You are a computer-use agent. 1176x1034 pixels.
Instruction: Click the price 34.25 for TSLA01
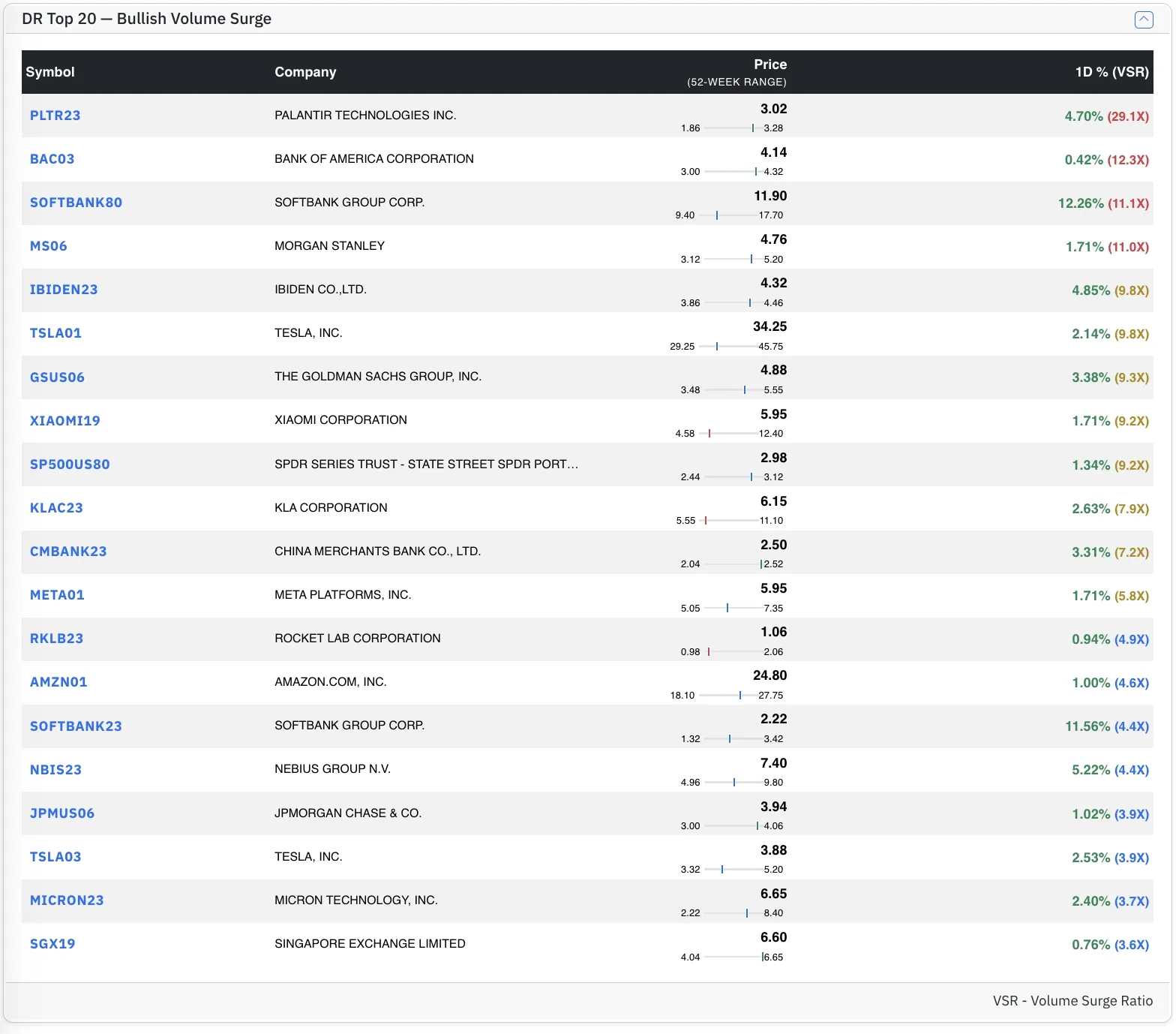click(770, 326)
